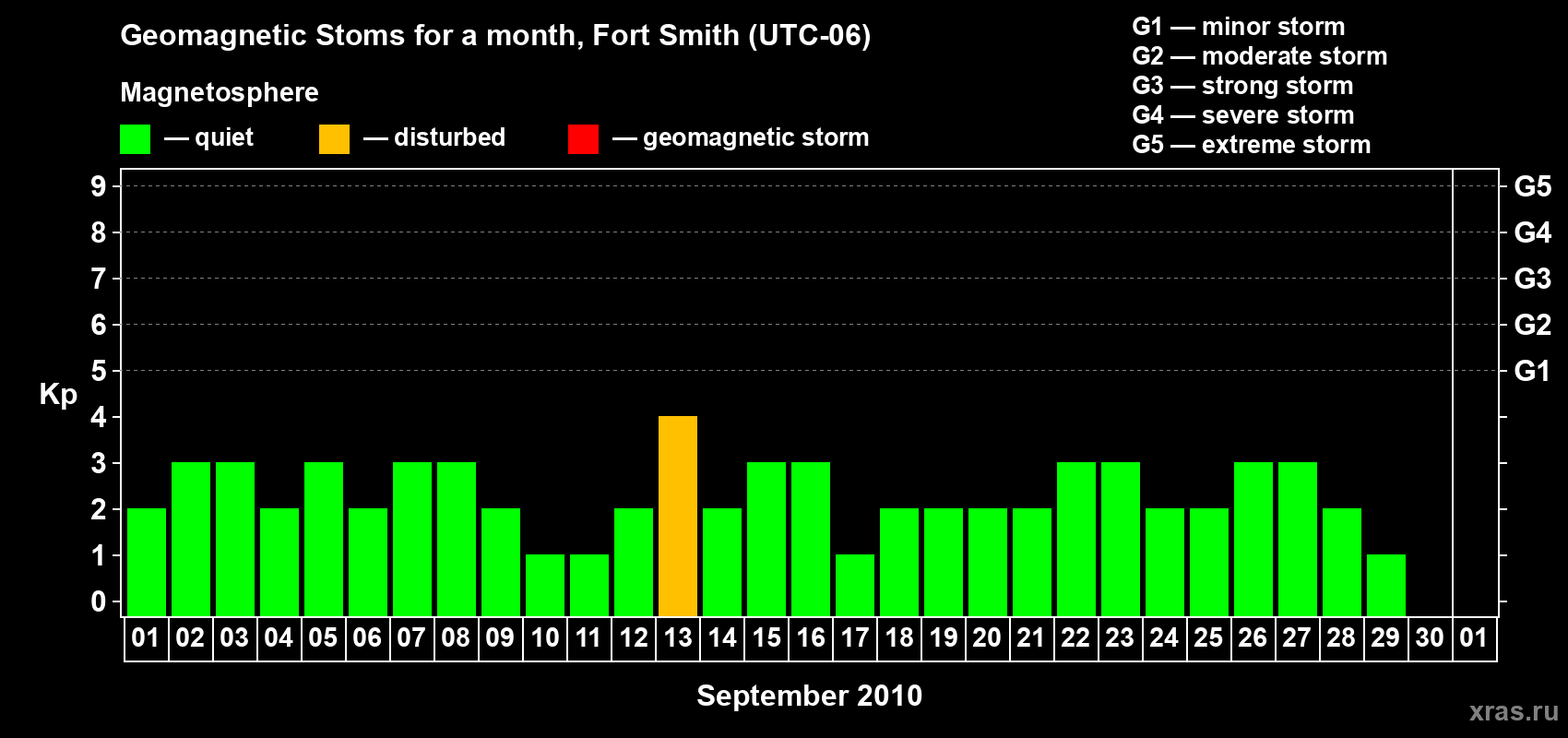Click the chart title mentioning Fort Smith
Image resolution: width=1568 pixels, height=738 pixels.
495,35
